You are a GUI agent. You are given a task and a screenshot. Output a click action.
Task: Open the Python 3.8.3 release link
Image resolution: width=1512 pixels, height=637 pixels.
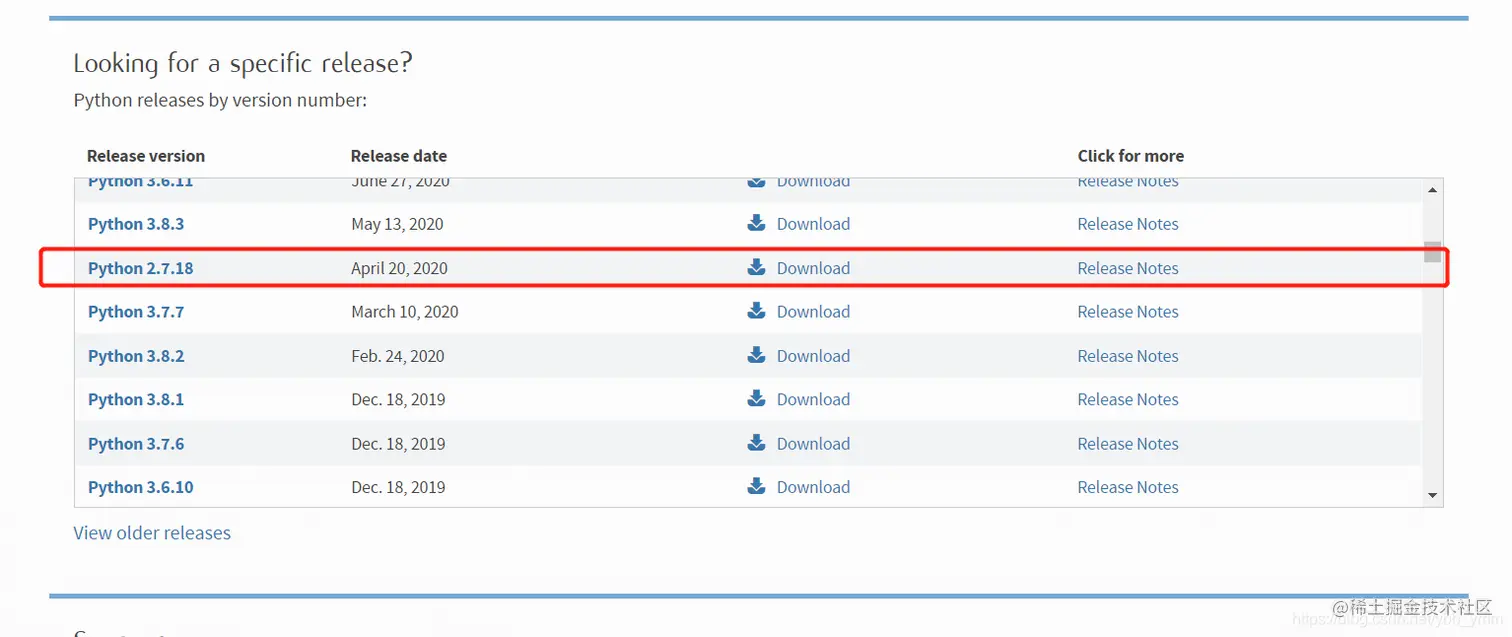pos(136,224)
